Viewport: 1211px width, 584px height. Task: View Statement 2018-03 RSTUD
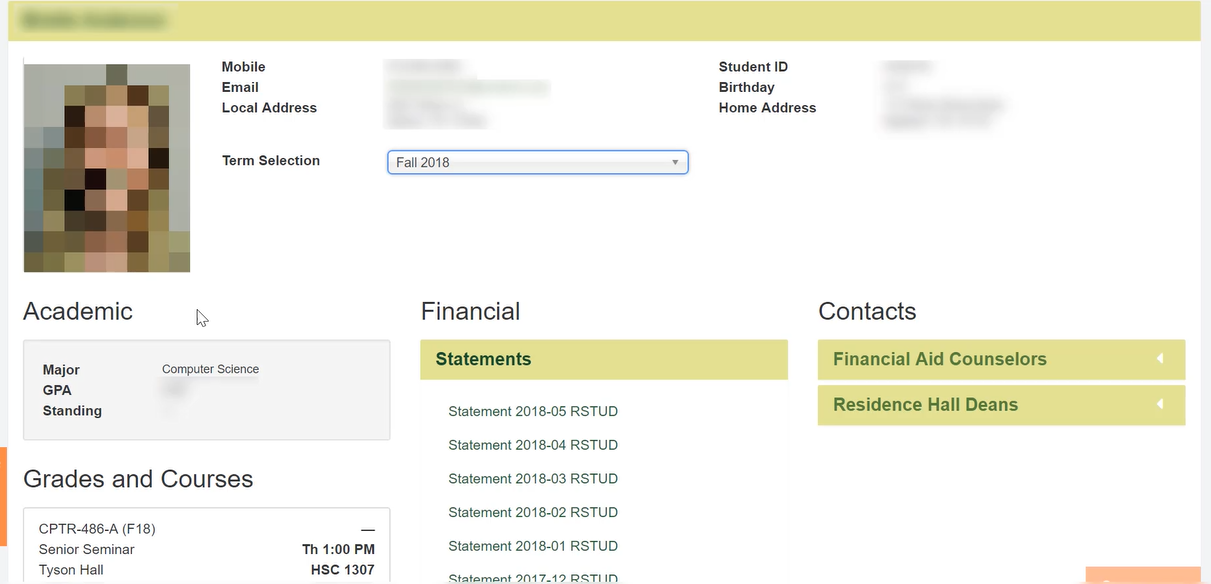pos(533,479)
